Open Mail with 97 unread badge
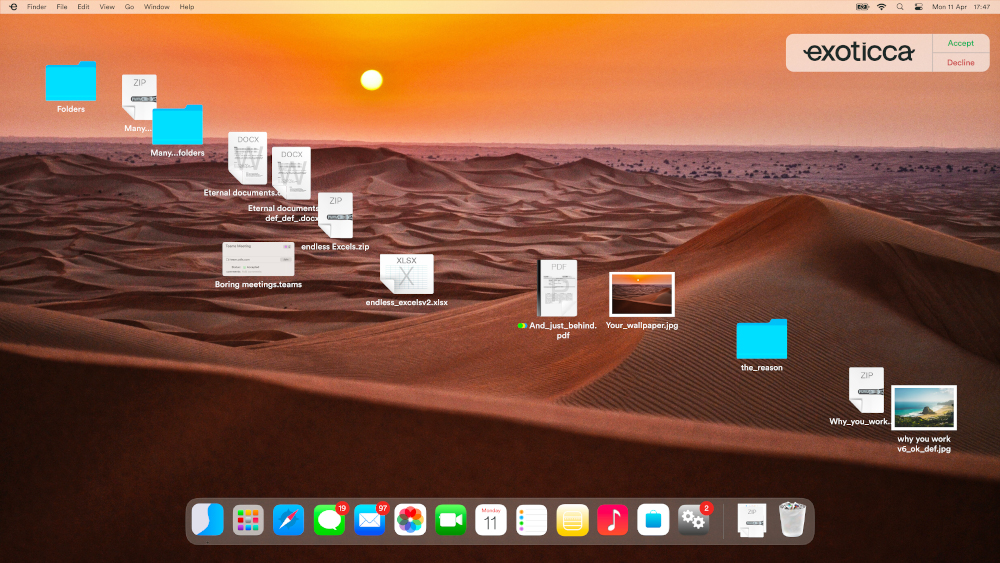Screen dimensions: 1000x563 [370, 520]
